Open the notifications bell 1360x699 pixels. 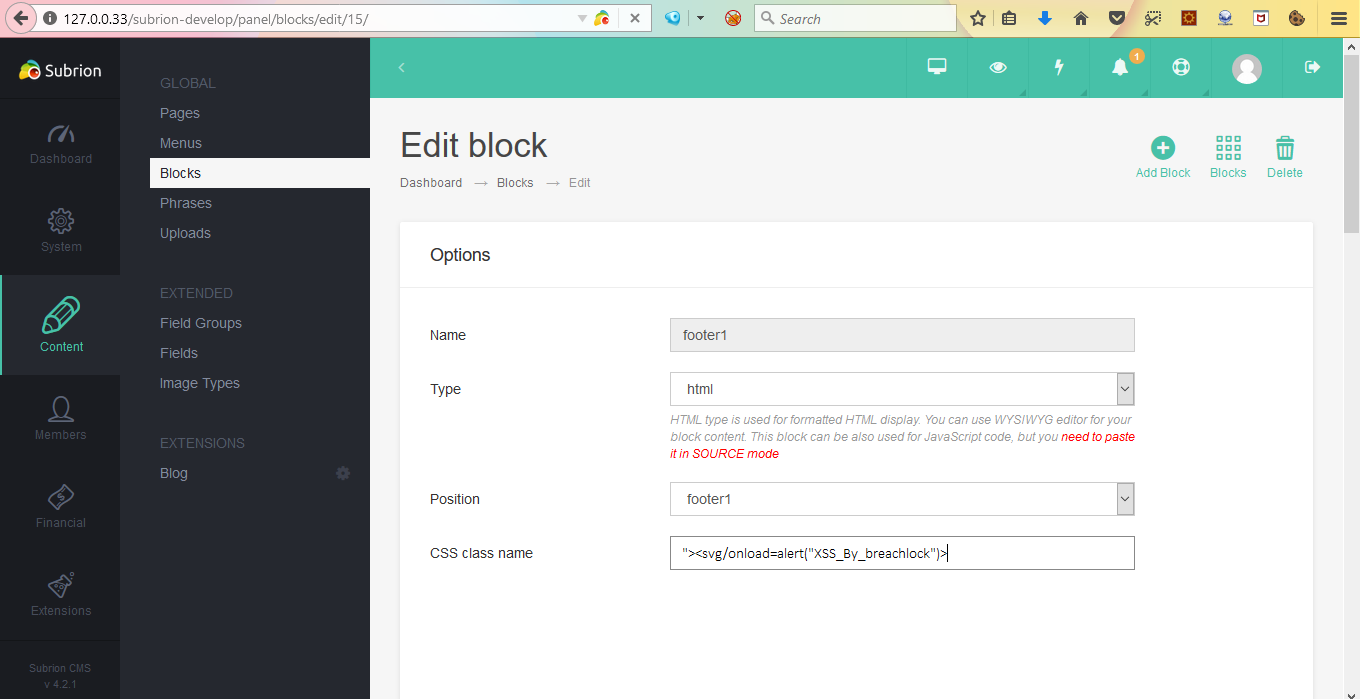tap(1119, 67)
